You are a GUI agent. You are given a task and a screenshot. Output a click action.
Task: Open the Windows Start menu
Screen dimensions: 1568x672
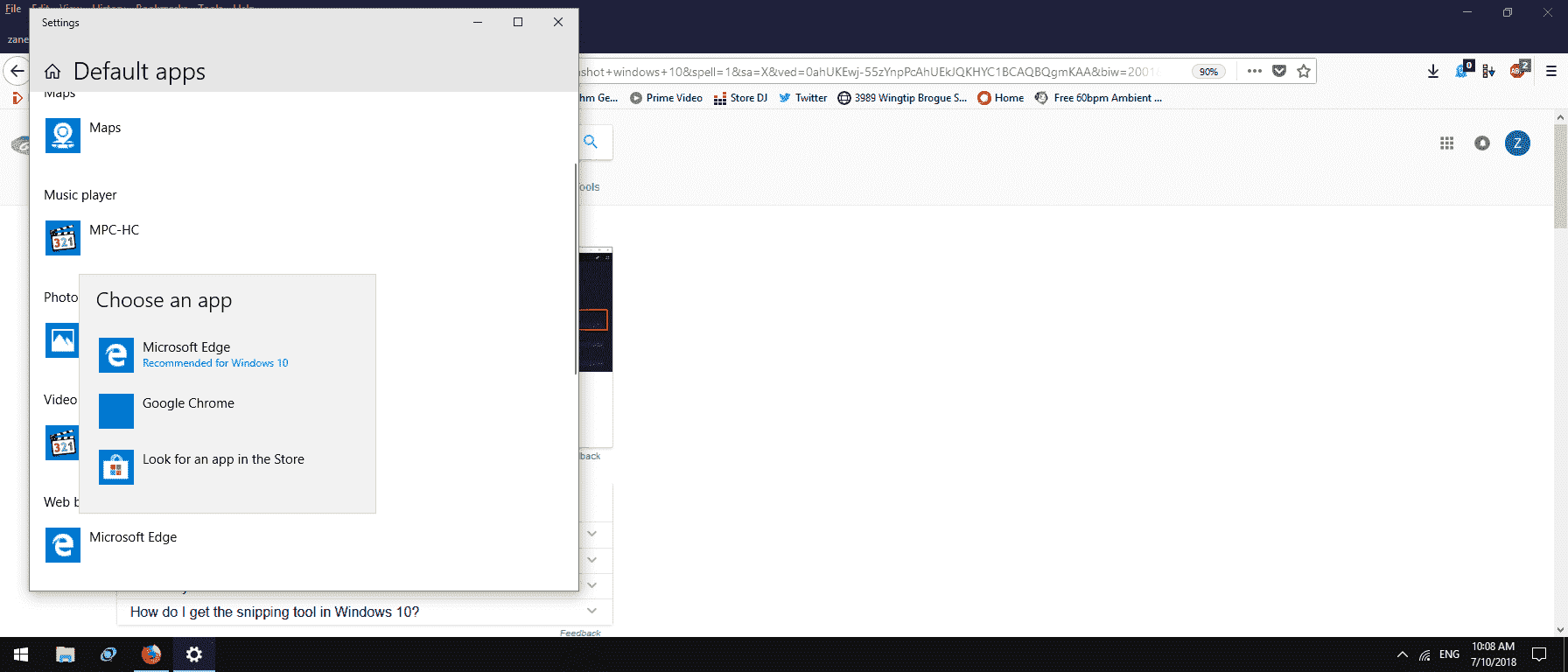click(x=21, y=654)
